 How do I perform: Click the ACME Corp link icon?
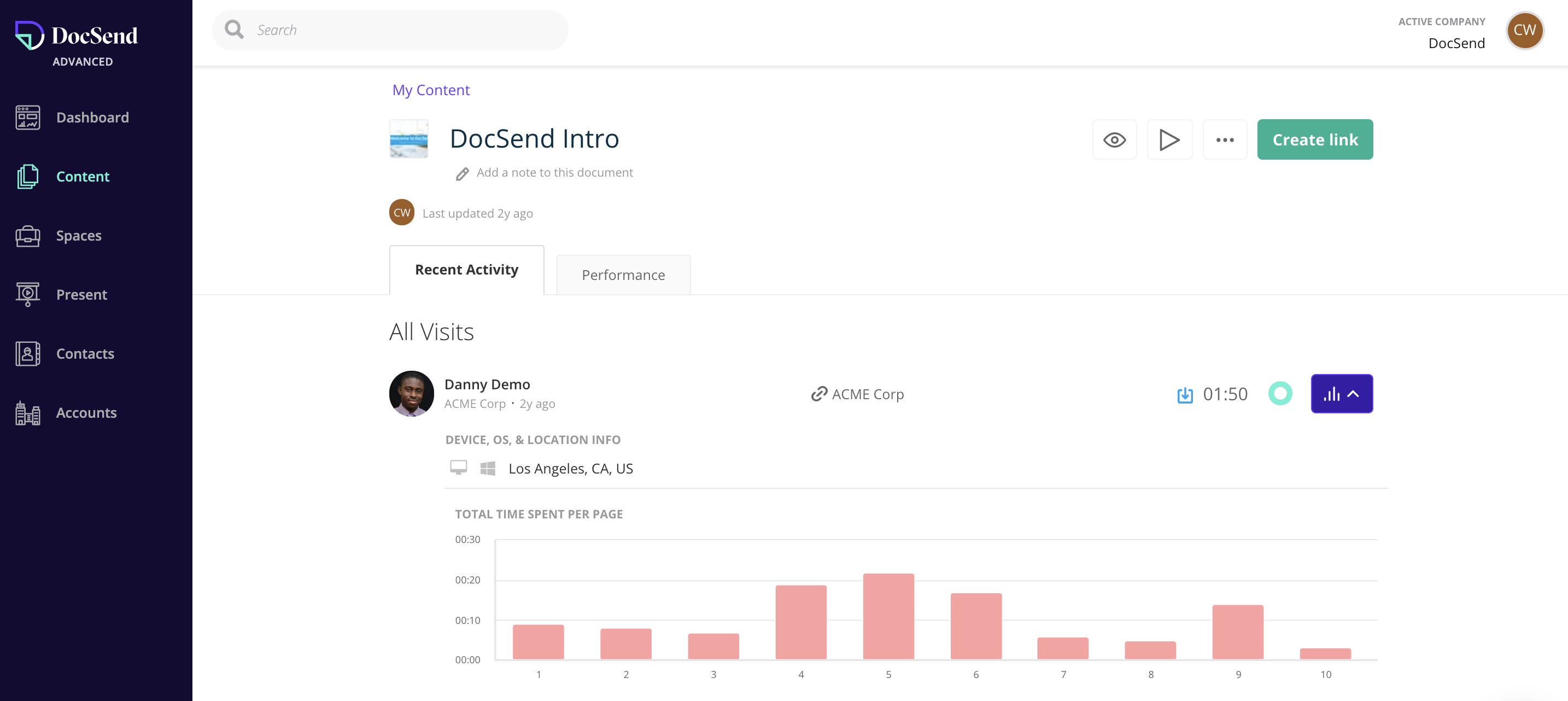click(x=818, y=394)
